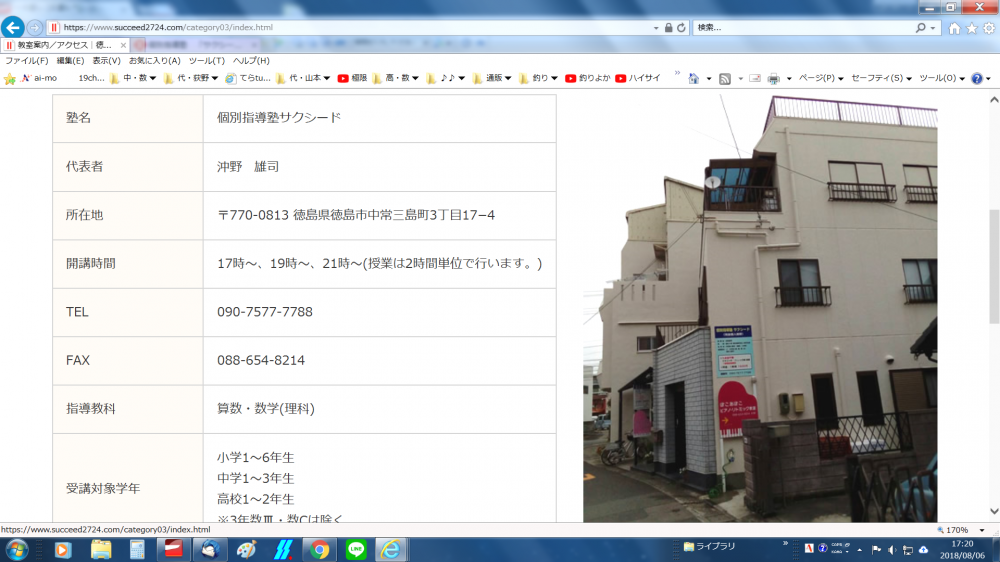Launch Google Chrome from taskbar

[320, 549]
